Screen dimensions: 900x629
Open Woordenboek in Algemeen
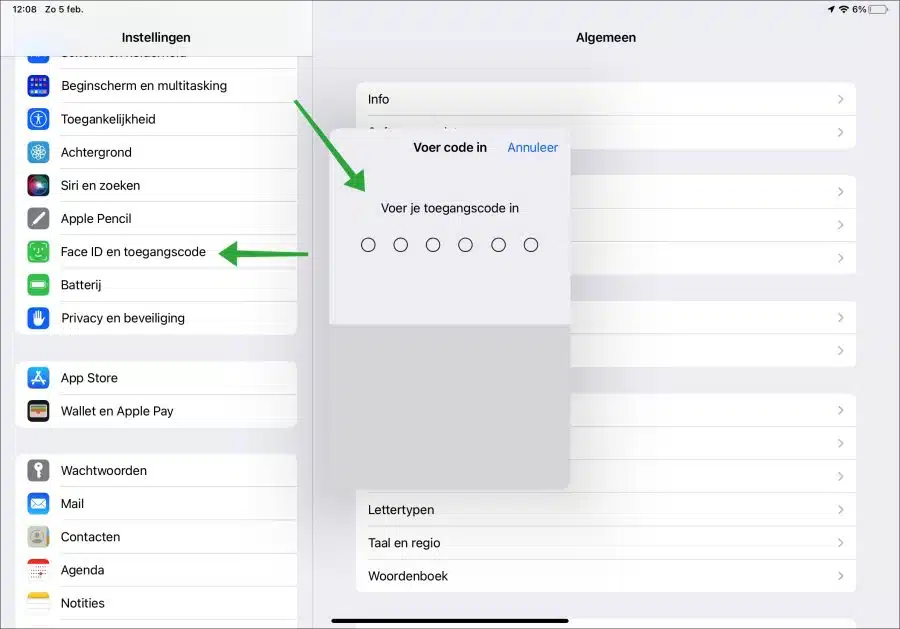point(606,576)
